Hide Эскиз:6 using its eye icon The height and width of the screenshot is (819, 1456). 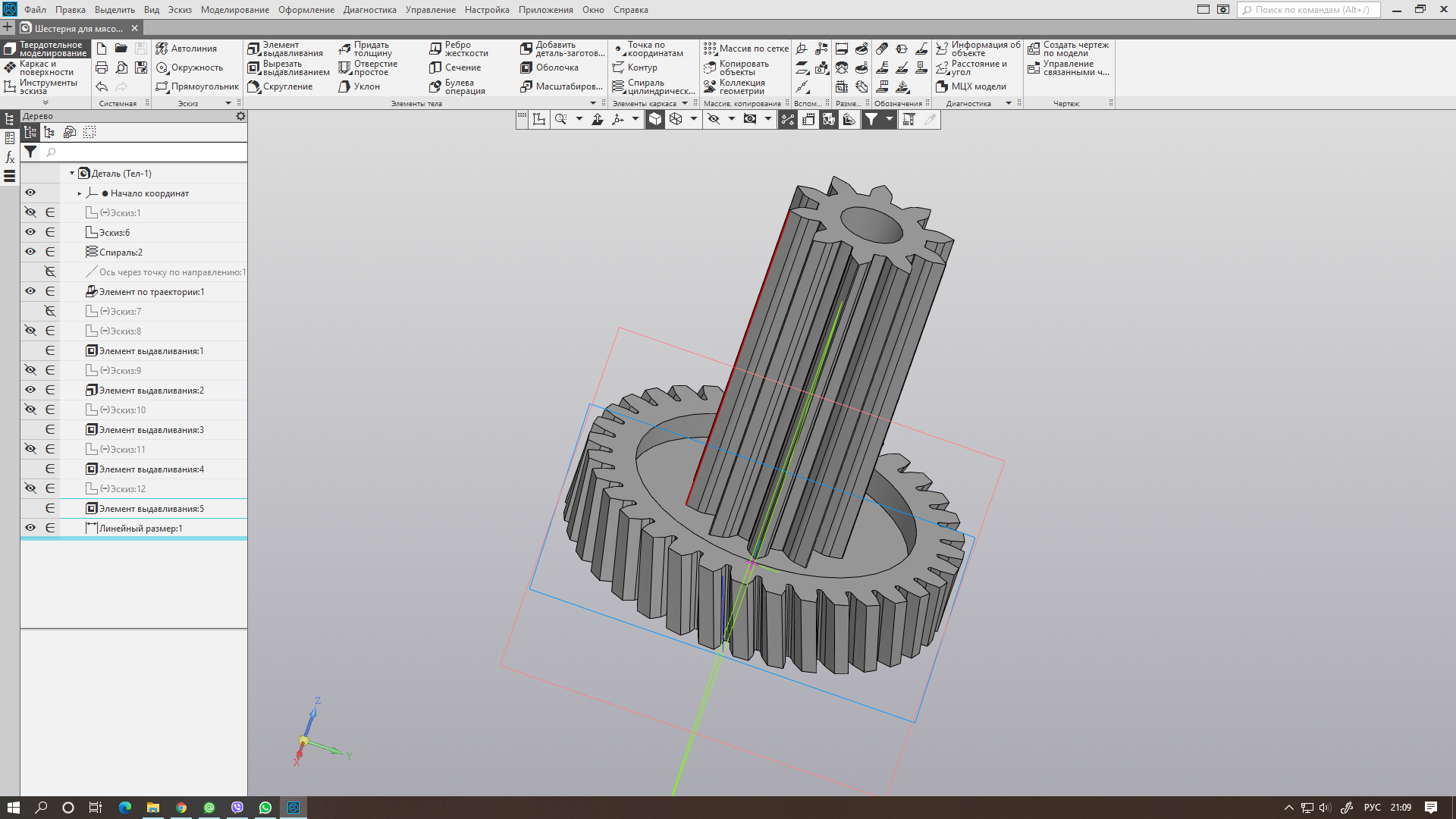30,232
